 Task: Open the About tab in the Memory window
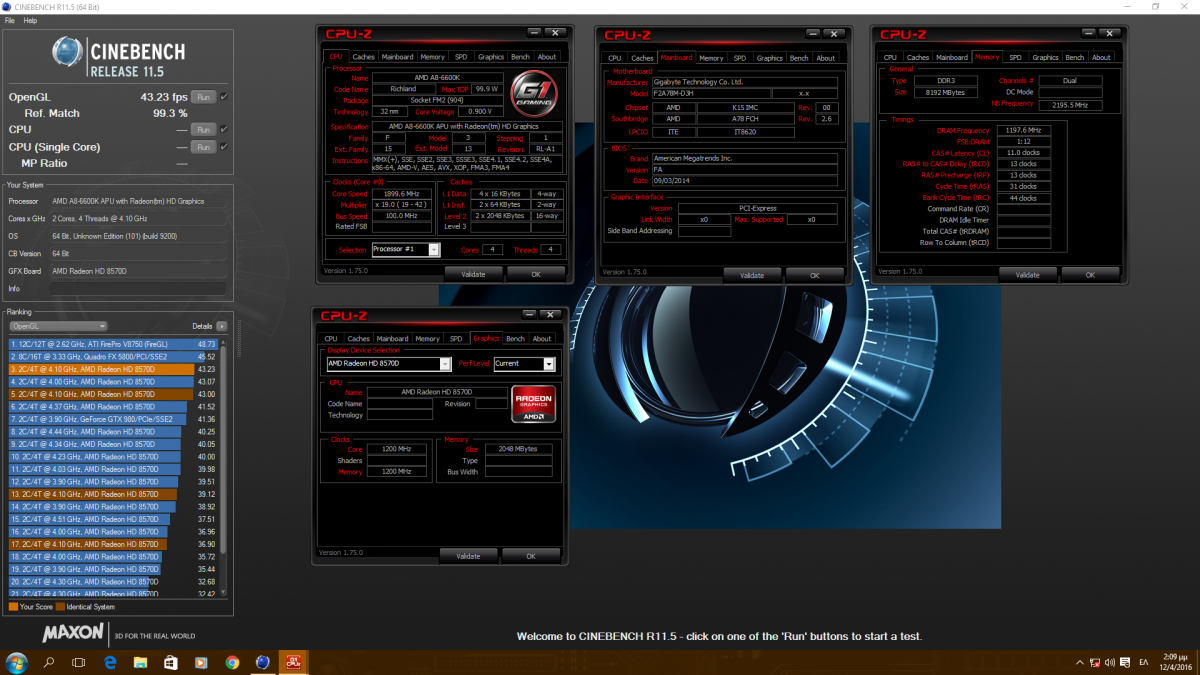[x=1101, y=57]
